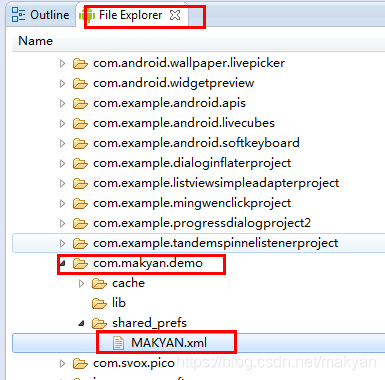Image resolution: width=385 pixels, height=380 pixels.
Task: Click folder icon of com.makyan.demo
Action: point(80,263)
